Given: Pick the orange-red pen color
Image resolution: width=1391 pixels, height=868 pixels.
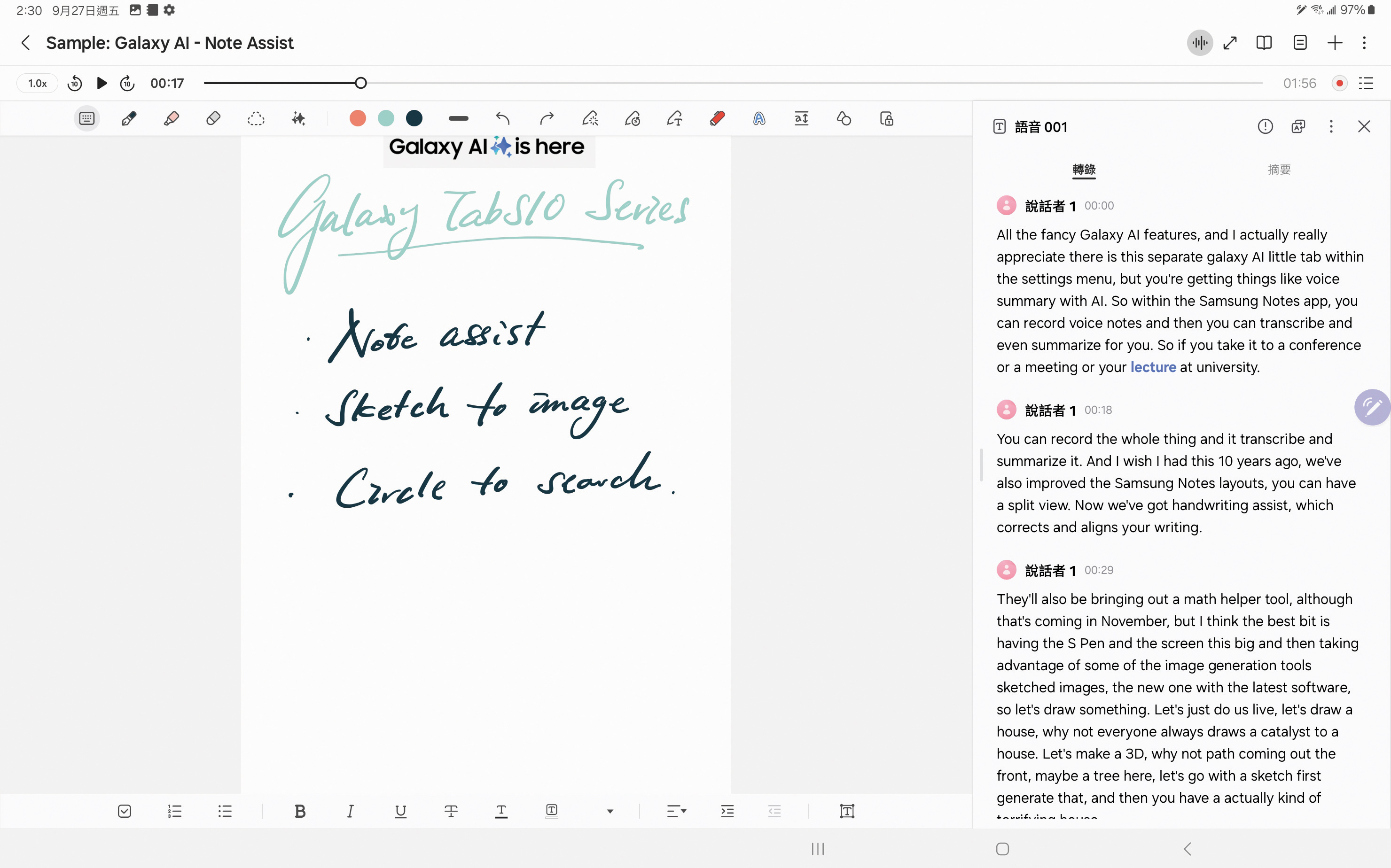Looking at the screenshot, I should 358,118.
